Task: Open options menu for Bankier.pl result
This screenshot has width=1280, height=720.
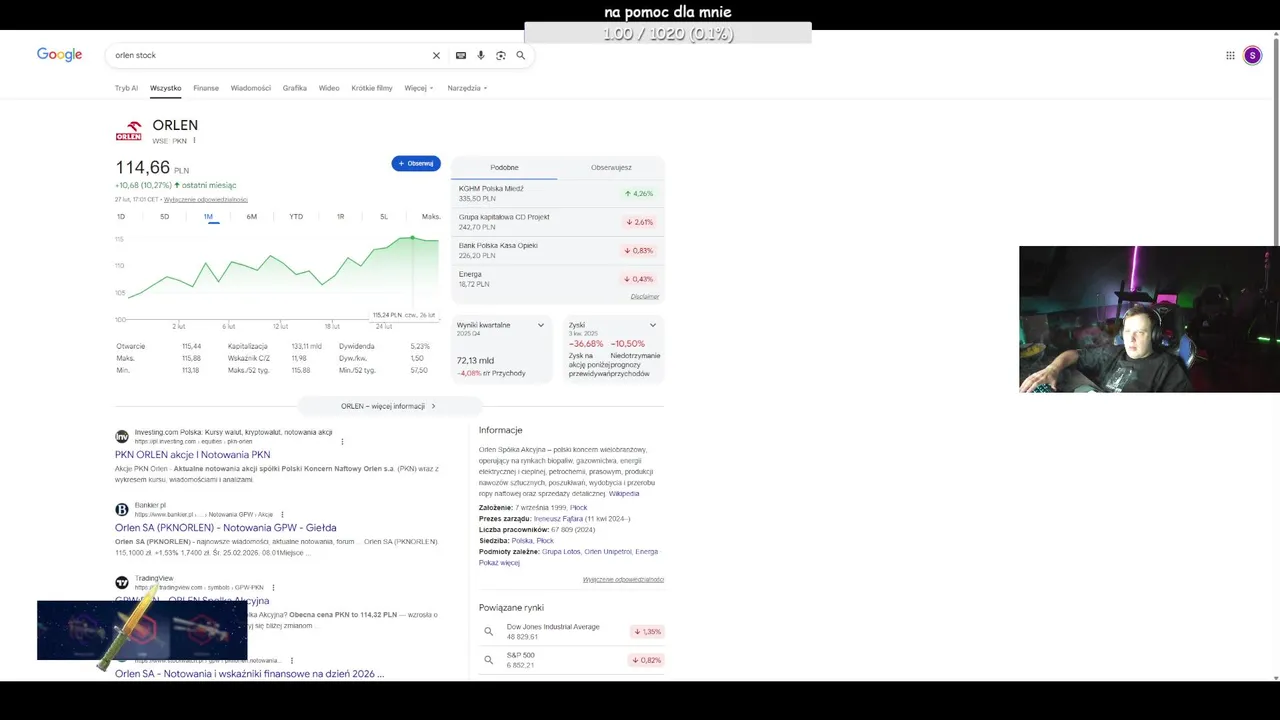Action: coord(282,515)
